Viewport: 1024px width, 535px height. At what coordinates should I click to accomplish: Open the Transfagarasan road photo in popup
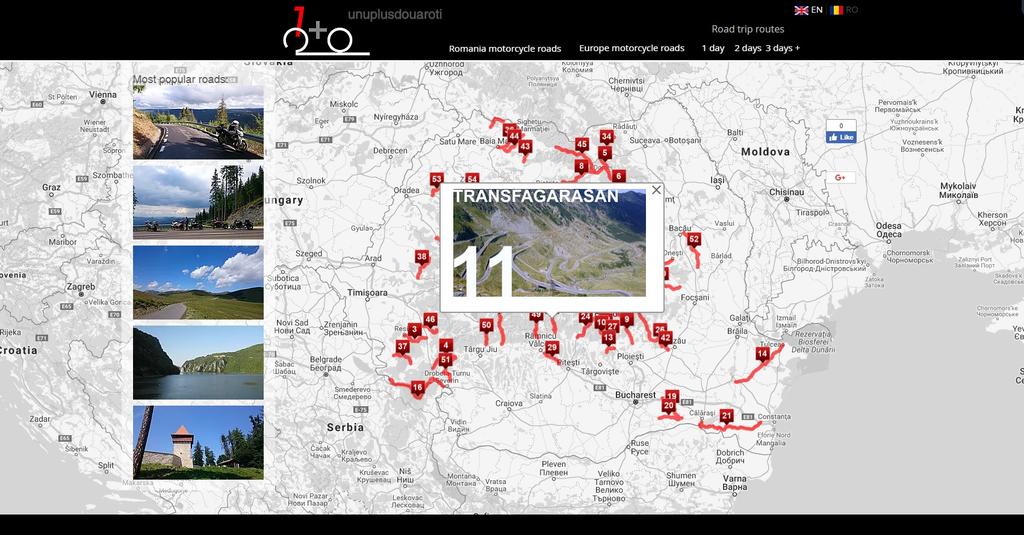click(549, 242)
